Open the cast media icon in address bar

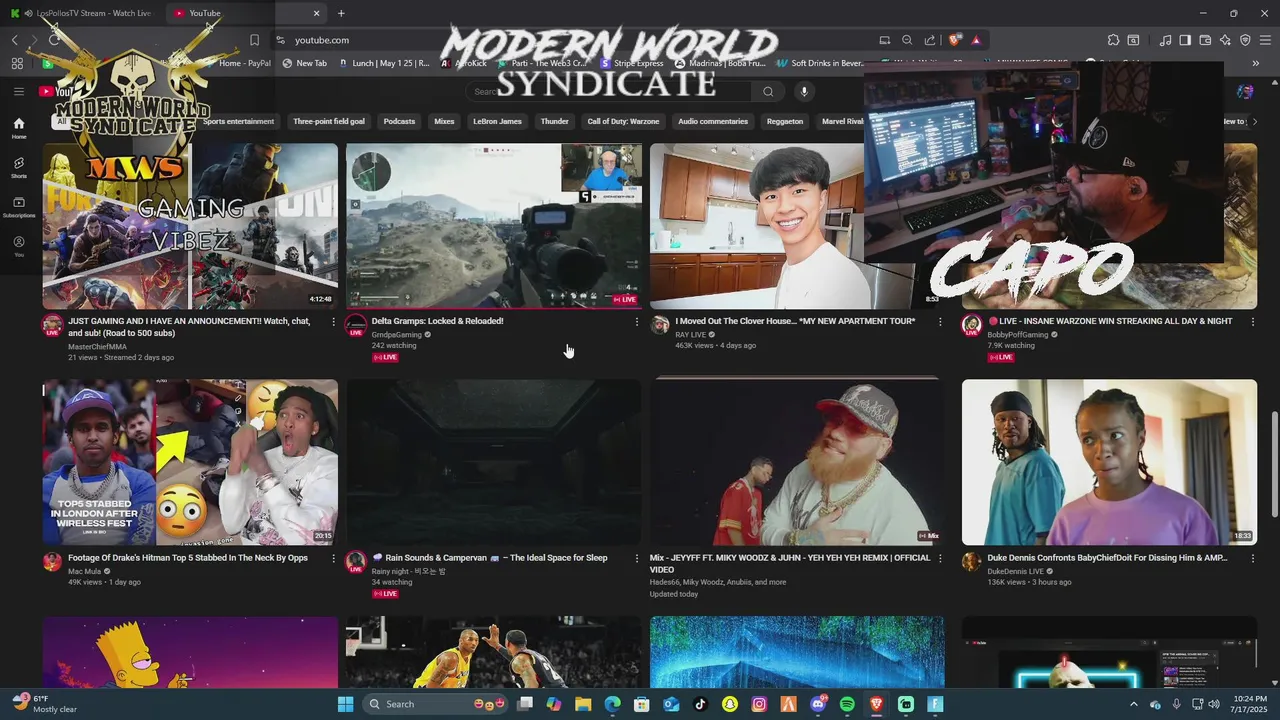[884, 40]
